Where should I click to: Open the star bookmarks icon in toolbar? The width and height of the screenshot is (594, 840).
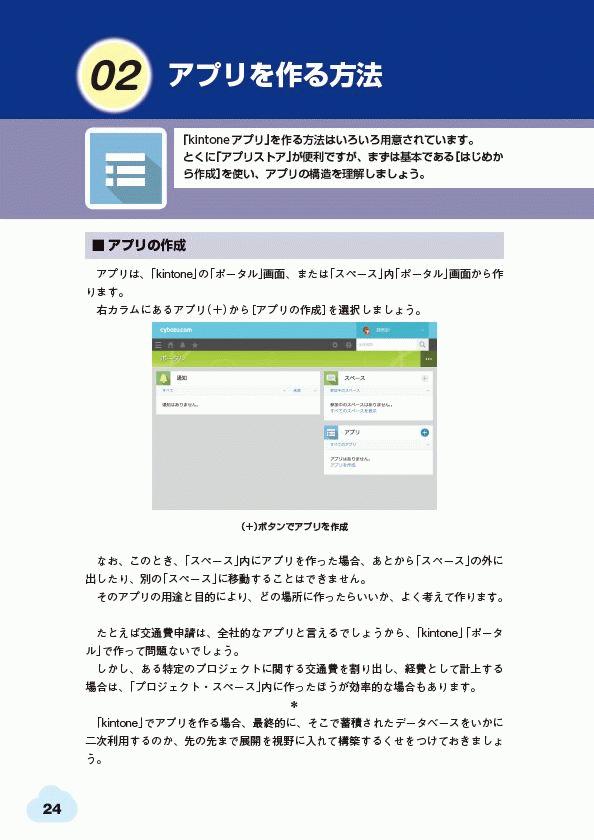pos(195,345)
